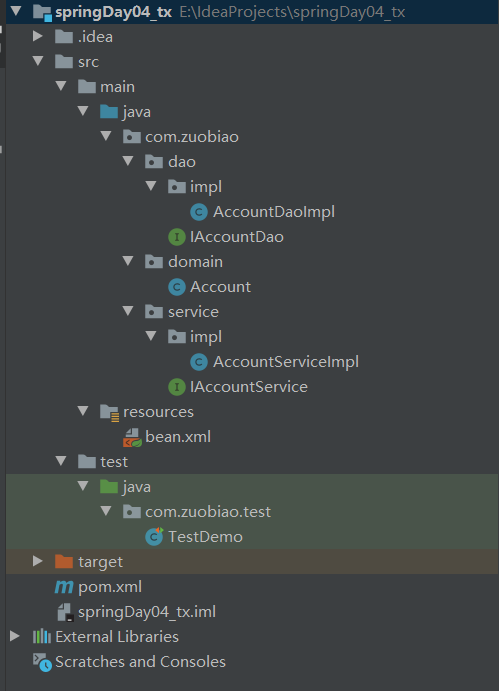Expand External Libraries node arrow

click(x=15, y=636)
